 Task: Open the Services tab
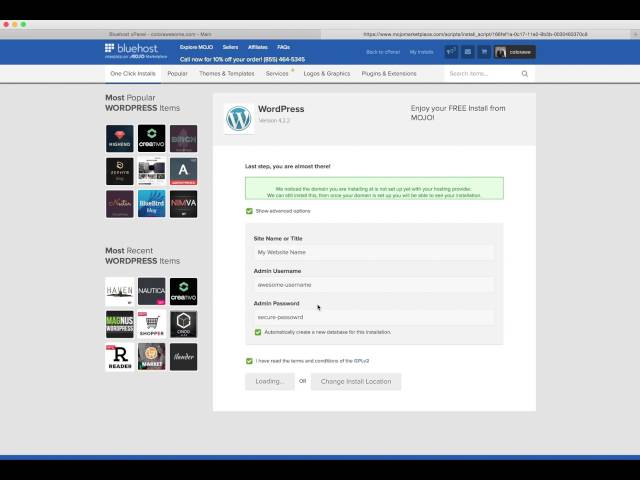pyautogui.click(x=277, y=74)
